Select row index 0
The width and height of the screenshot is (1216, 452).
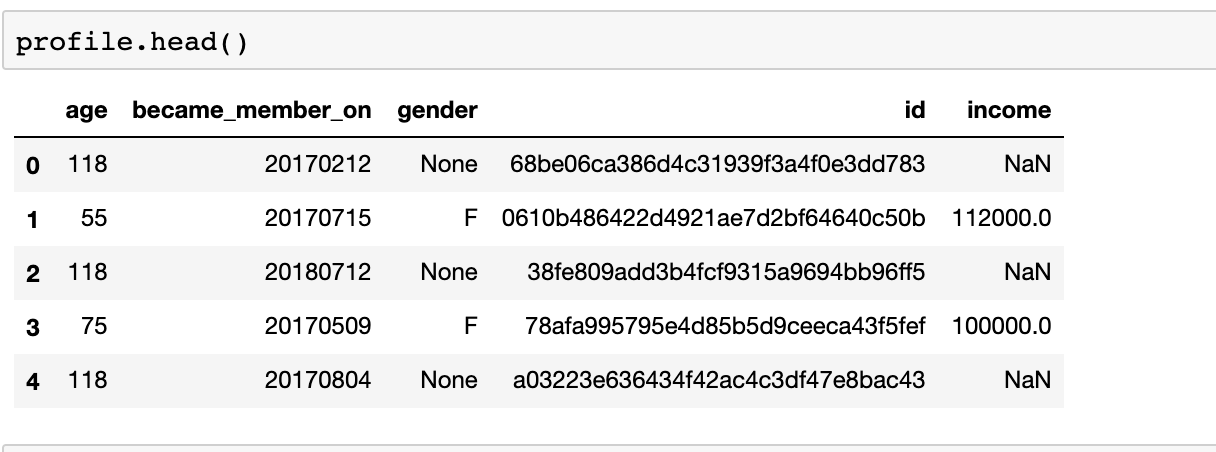click(32, 165)
